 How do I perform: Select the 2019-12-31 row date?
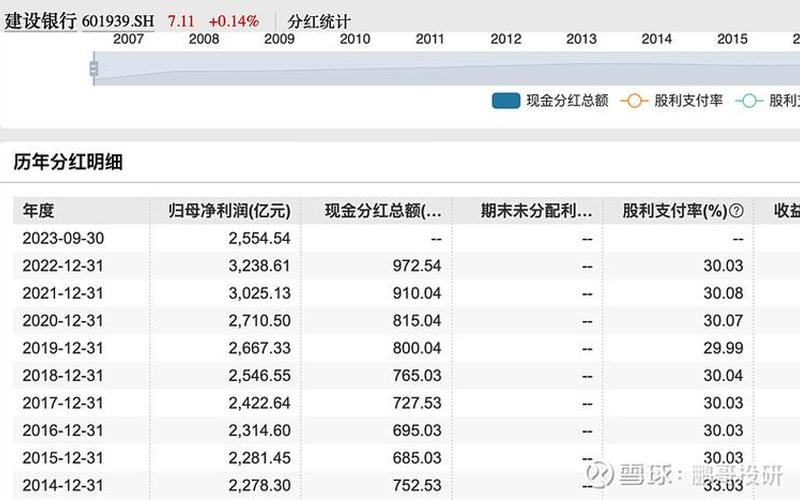click(x=63, y=348)
